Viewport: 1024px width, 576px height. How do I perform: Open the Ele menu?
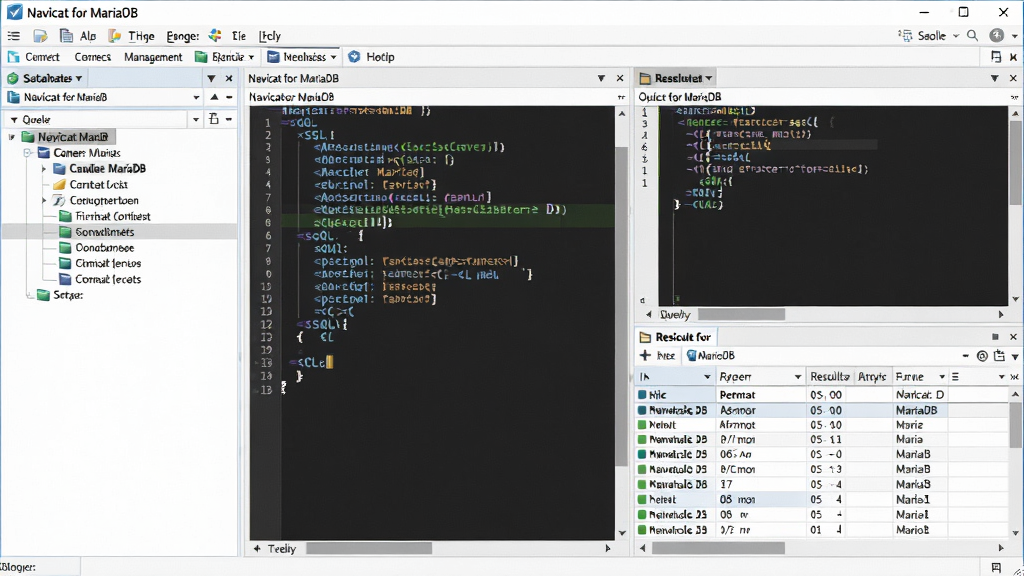pos(239,36)
